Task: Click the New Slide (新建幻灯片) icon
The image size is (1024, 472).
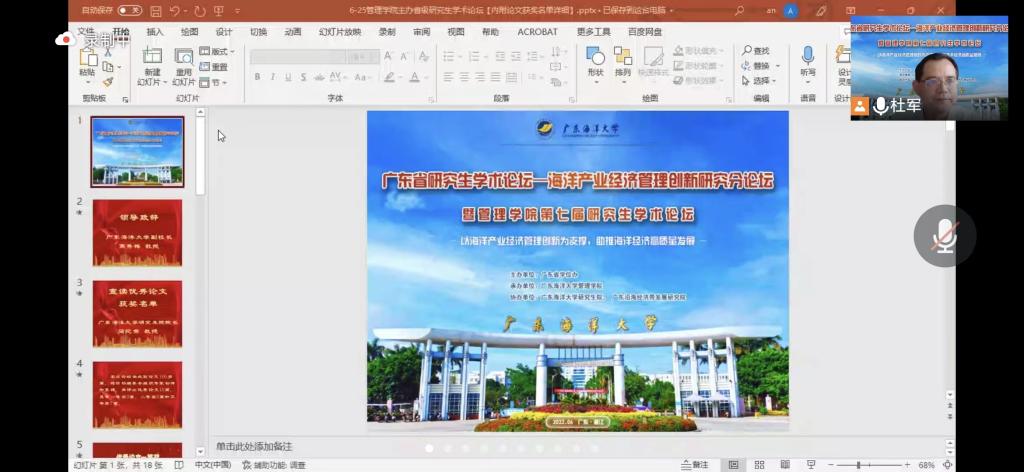Action: coord(152,58)
